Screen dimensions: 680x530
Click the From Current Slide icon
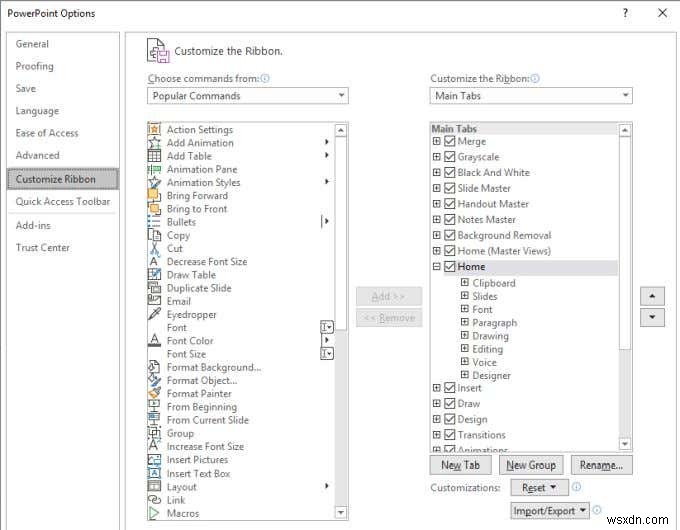154,420
